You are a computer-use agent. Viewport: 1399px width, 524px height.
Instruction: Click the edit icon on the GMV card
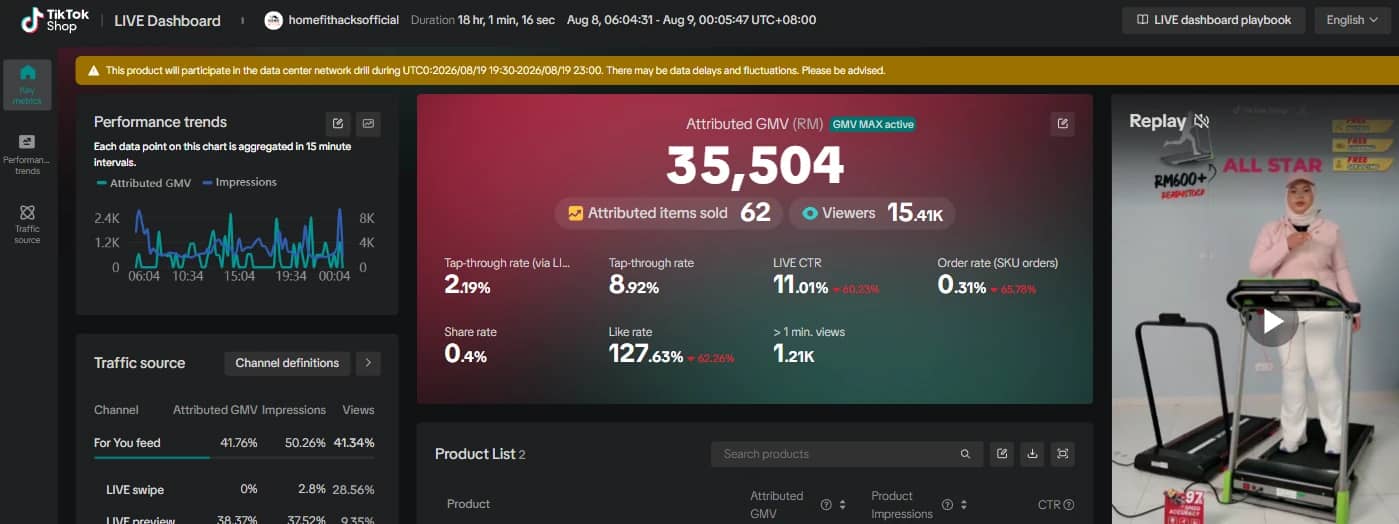point(1063,124)
